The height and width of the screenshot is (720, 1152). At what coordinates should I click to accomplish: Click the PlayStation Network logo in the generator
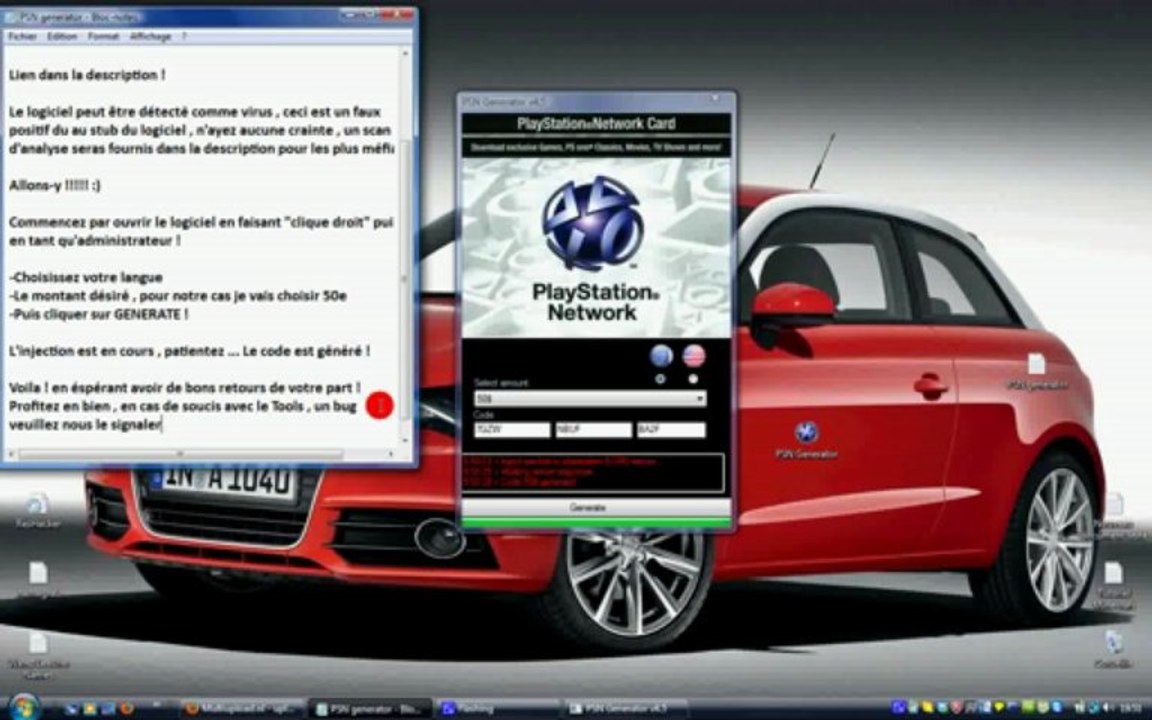593,223
